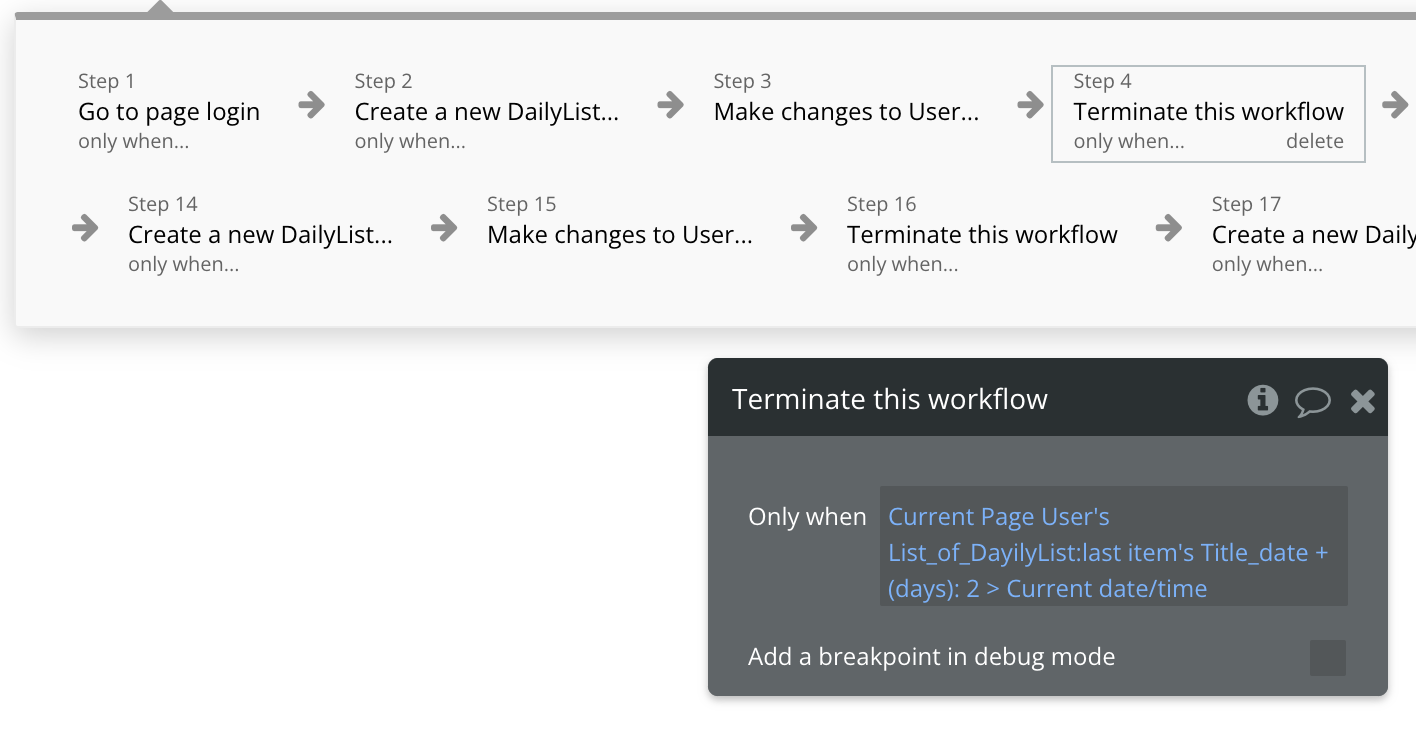Select Step 15 Make changes to User

pyautogui.click(x=620, y=234)
